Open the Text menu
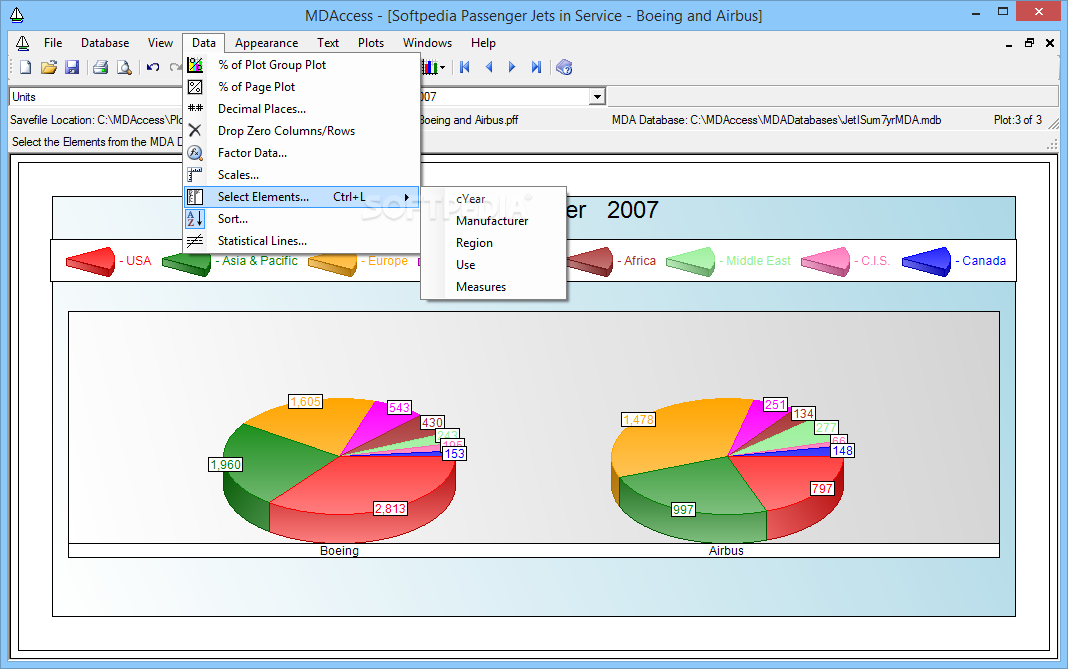 [328, 43]
